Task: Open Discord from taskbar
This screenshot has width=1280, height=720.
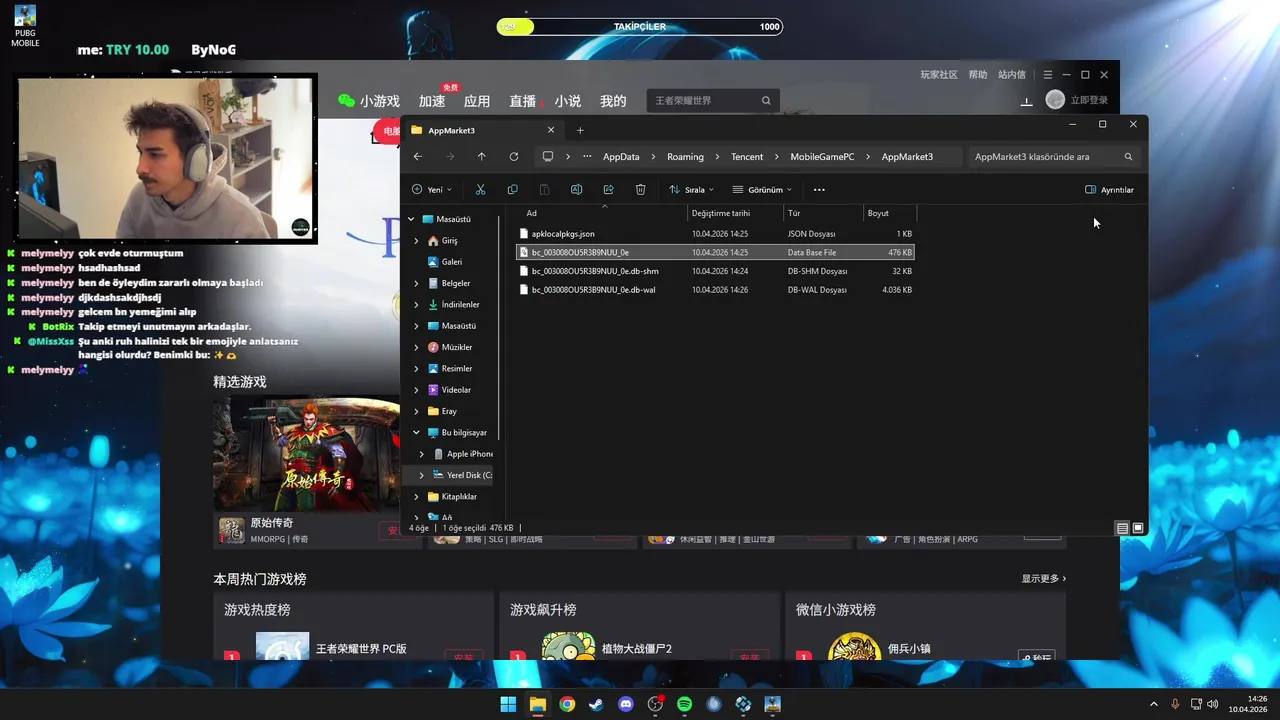Action: 626,704
